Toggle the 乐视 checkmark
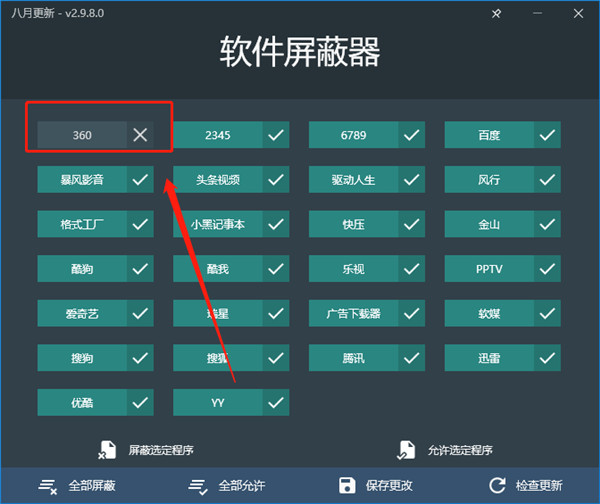Viewport: 600px width, 504px height. (x=411, y=269)
